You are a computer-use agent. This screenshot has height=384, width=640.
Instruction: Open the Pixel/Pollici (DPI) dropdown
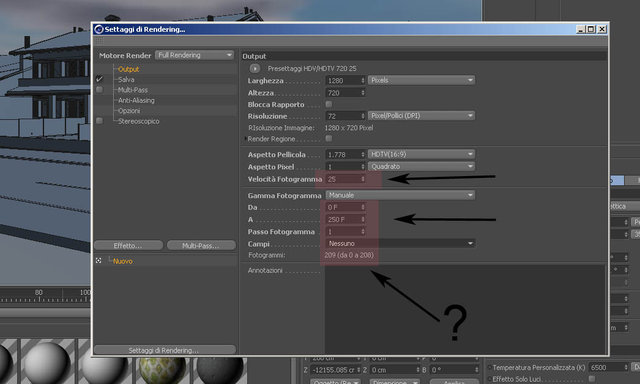pyautogui.click(x=422, y=116)
